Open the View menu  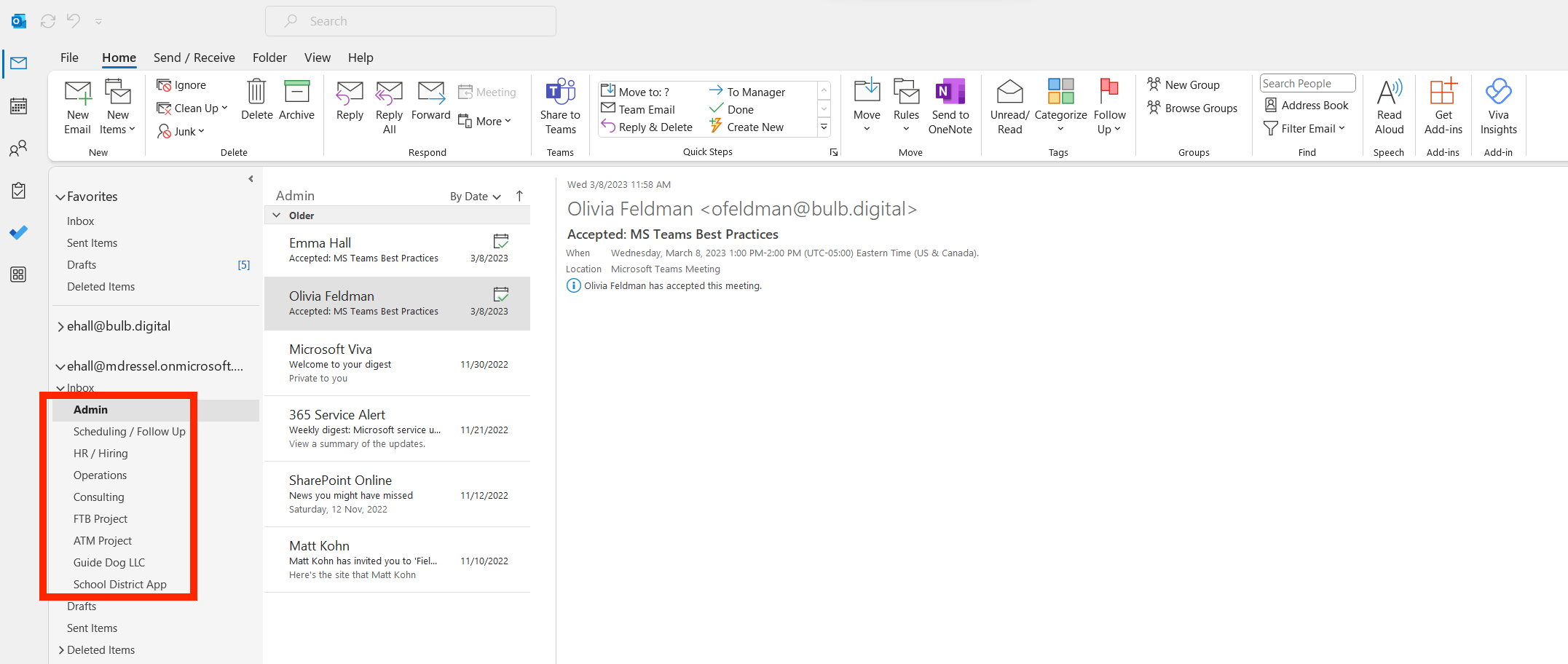(317, 58)
